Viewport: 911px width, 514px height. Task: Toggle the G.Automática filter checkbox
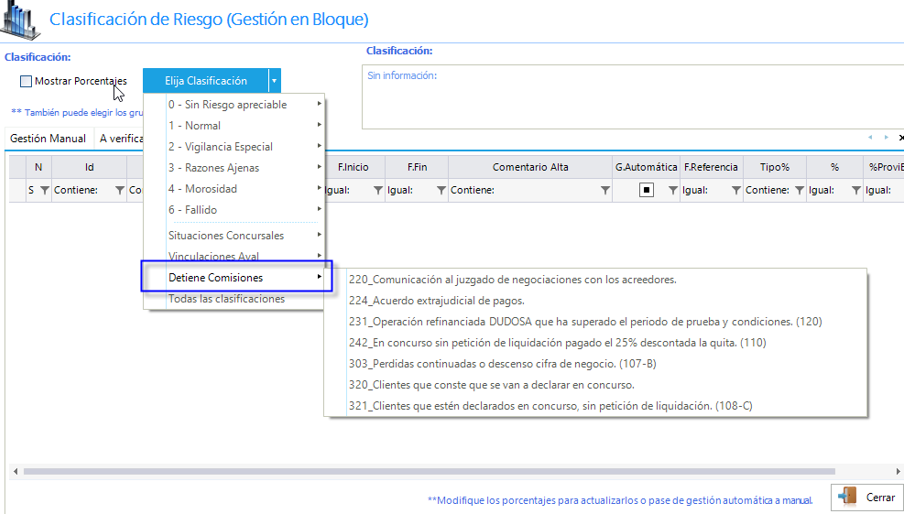646,190
